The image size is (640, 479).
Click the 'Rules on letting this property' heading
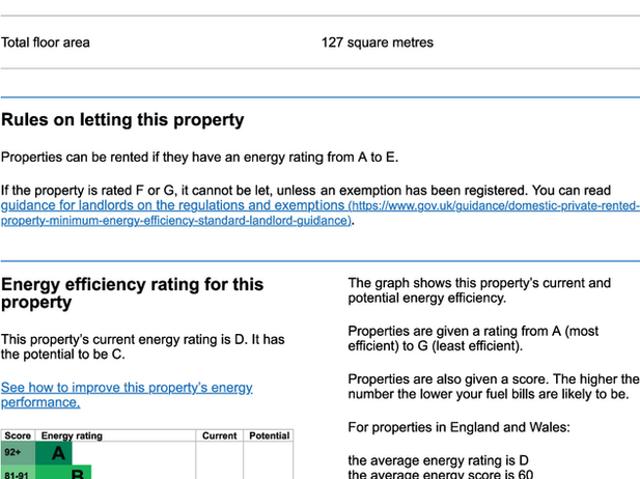tap(122, 120)
